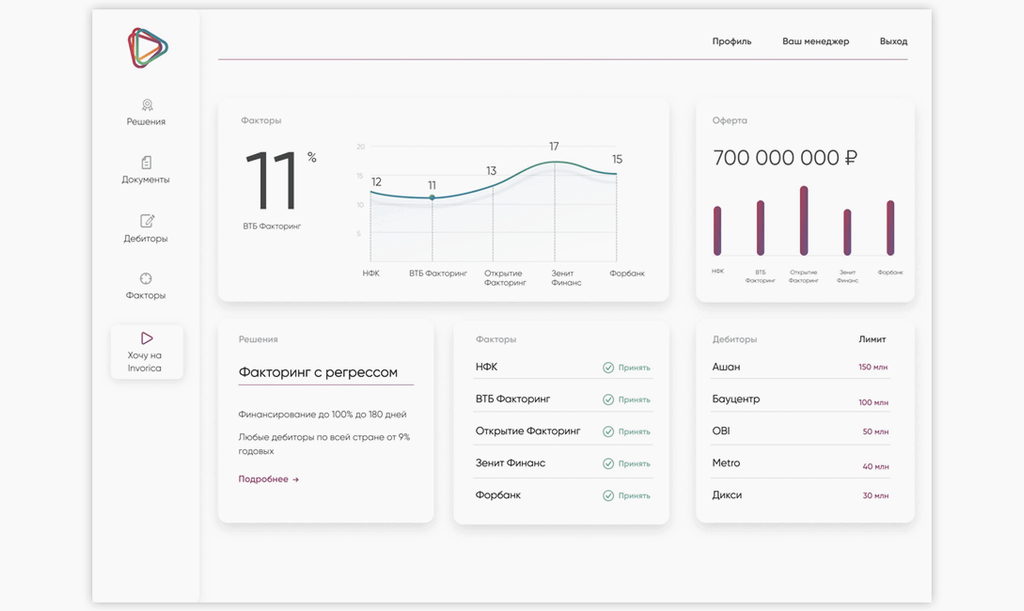Click the 100 млн limit value

click(x=873, y=402)
